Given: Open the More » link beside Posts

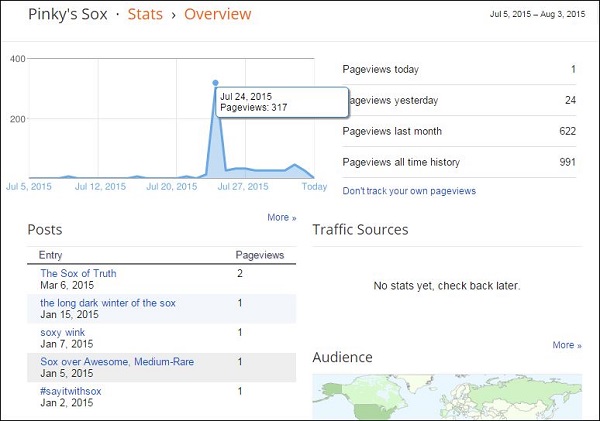Looking at the screenshot, I should point(282,217).
